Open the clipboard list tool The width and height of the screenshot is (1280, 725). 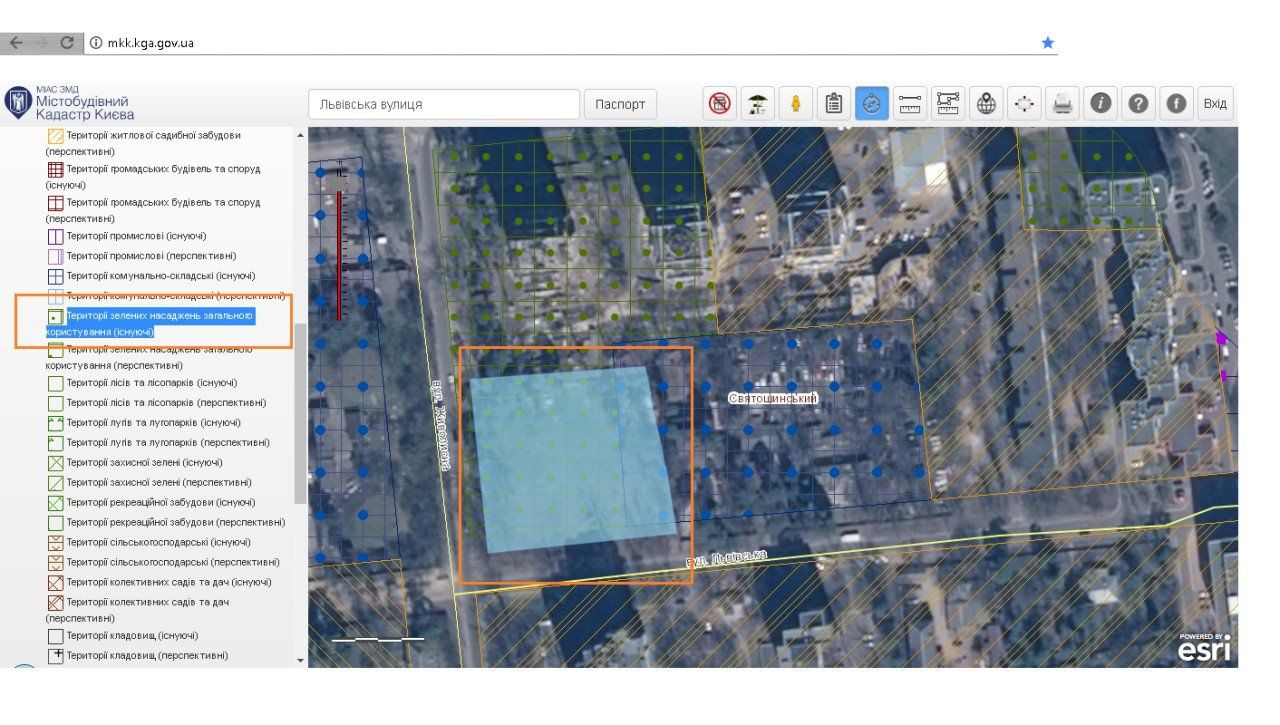(x=834, y=104)
